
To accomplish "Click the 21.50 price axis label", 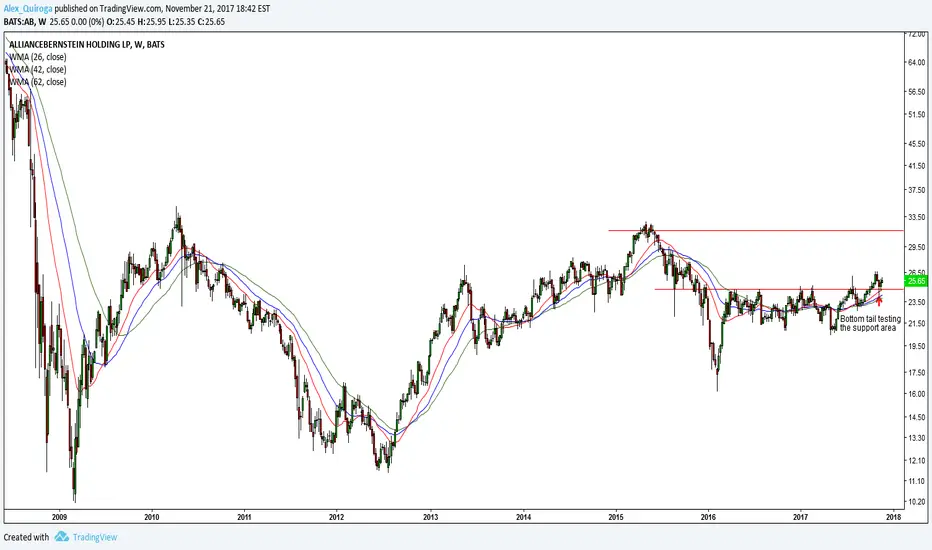I will 917,323.
